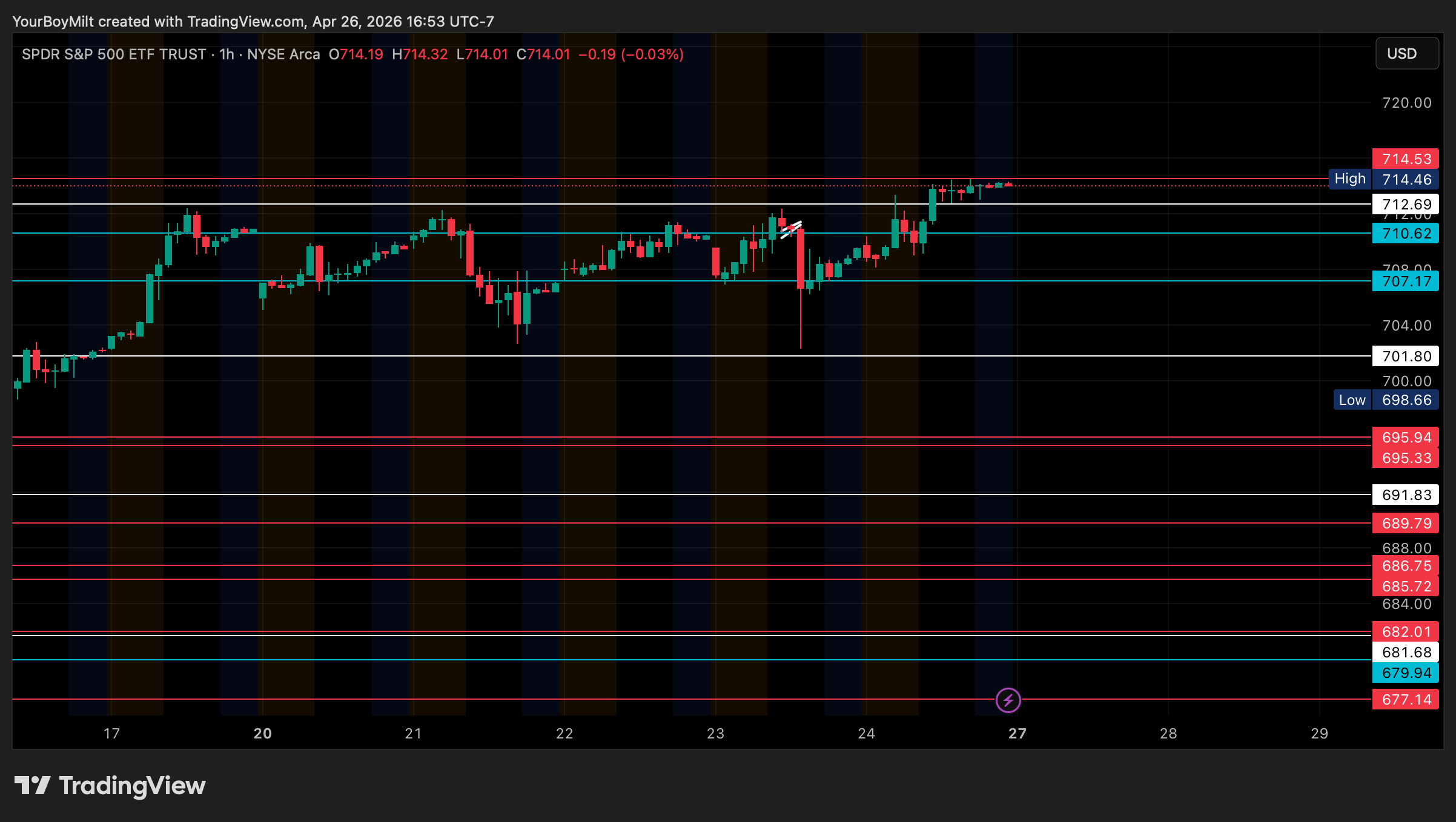This screenshot has width=1456, height=822.
Task: Click date 20 on the time axis
Action: tap(262, 734)
